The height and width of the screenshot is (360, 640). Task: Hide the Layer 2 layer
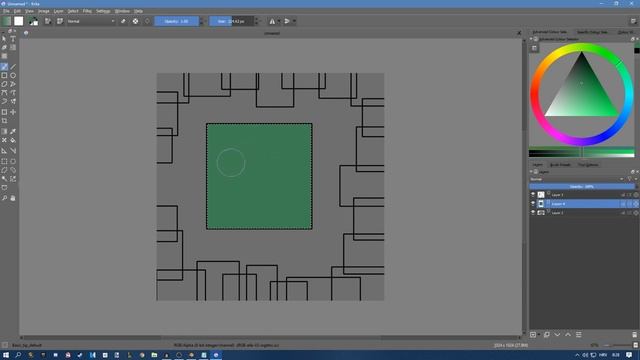(x=533, y=212)
